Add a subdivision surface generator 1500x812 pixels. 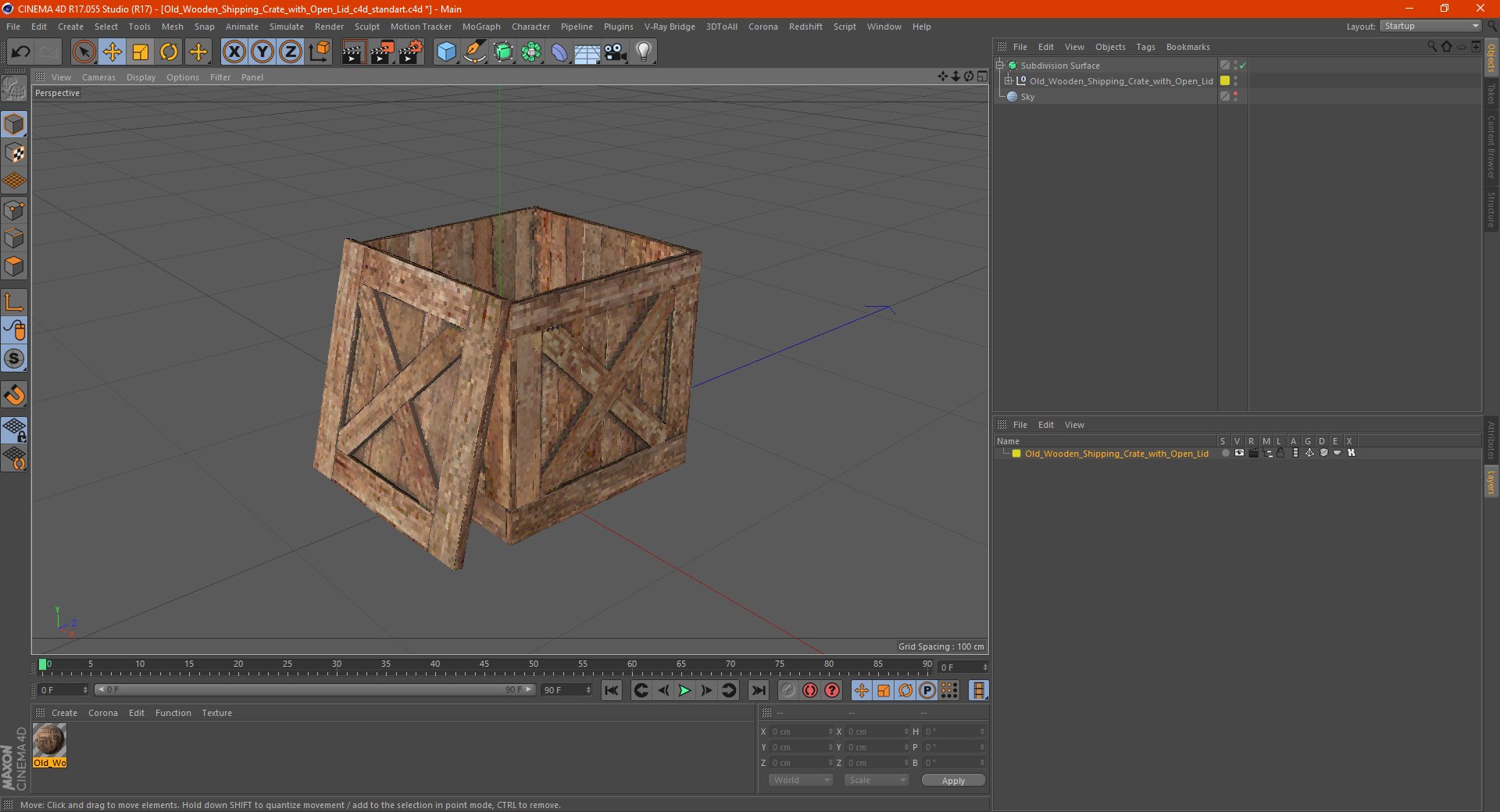pyautogui.click(x=503, y=52)
